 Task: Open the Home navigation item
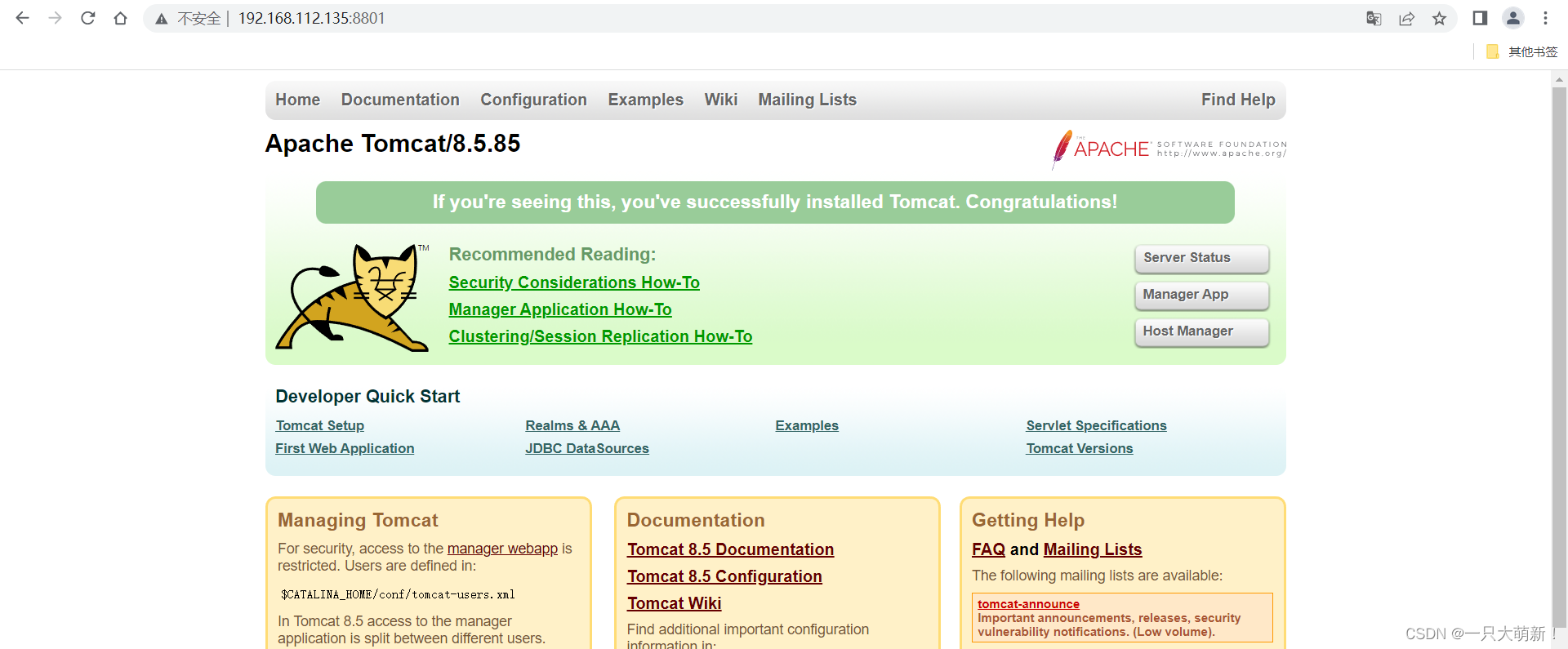(x=297, y=100)
